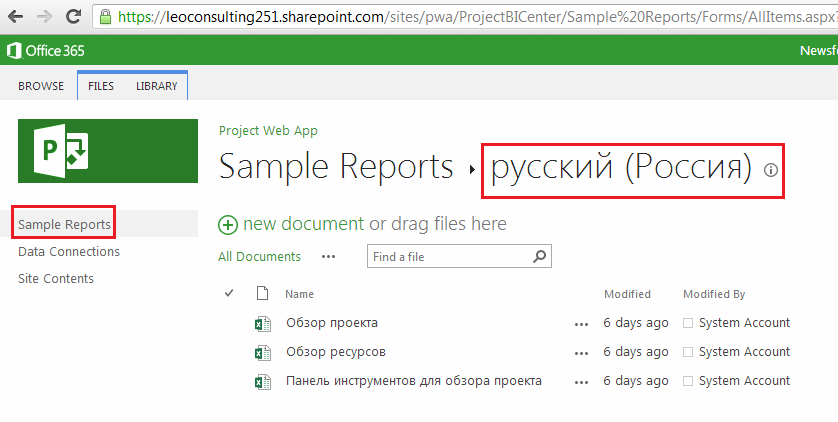This screenshot has width=838, height=422.
Task: Click System Account name in Обзор проекта row
Action: coord(744,323)
